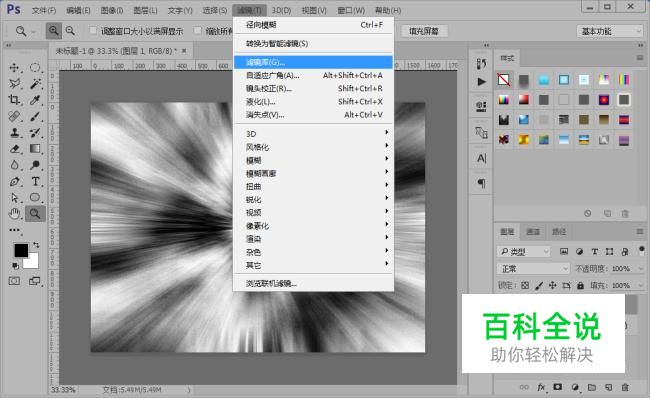The width and height of the screenshot is (650, 398).
Task: Select the Clone Stamp tool
Action: tap(14, 132)
